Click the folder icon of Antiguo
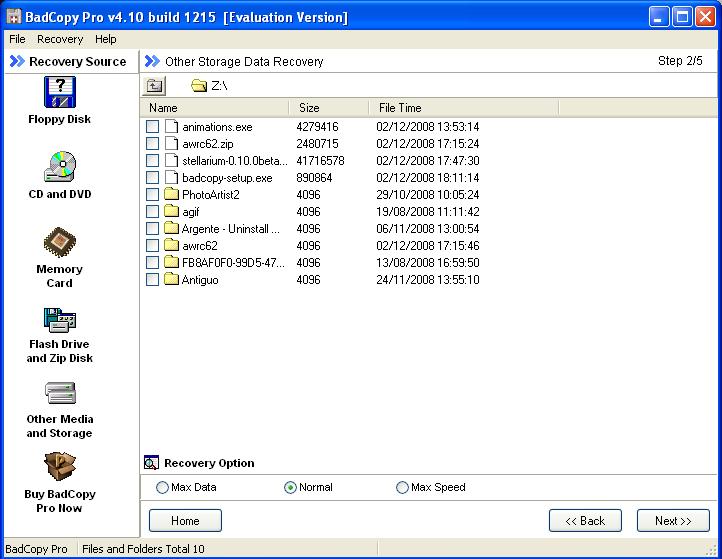The image size is (722, 559). coord(171,280)
